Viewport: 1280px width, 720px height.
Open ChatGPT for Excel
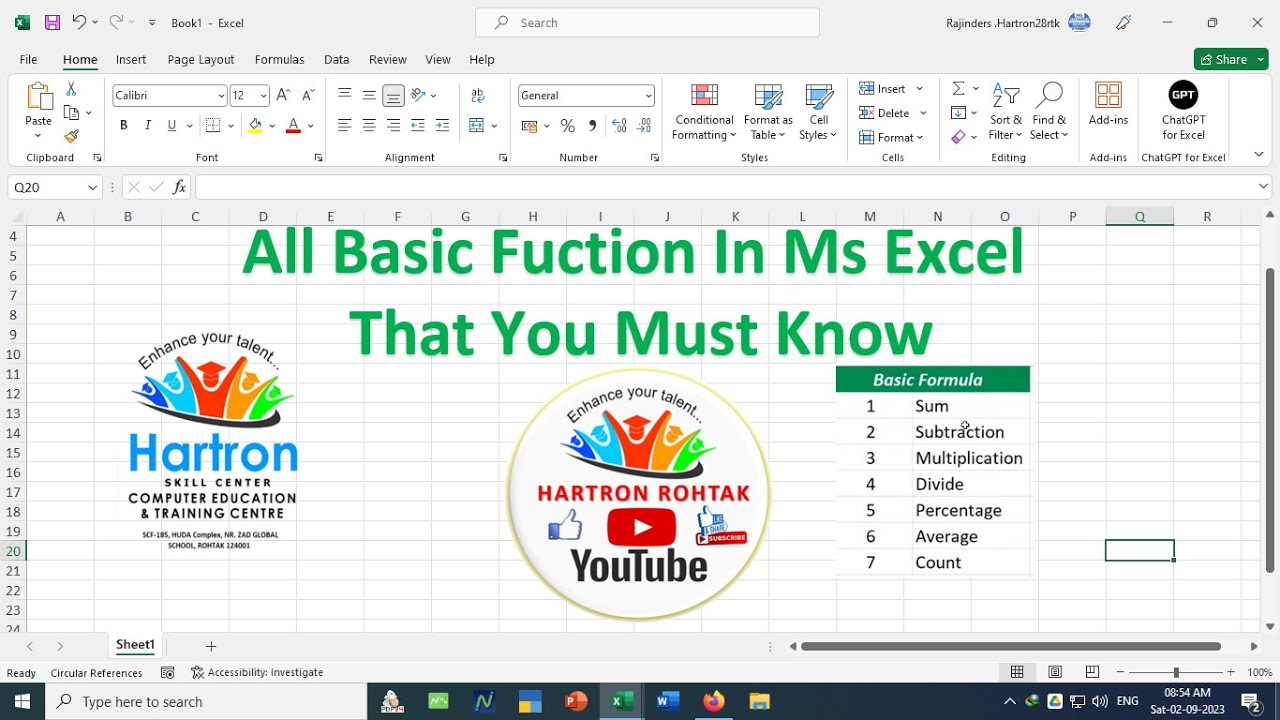(1183, 111)
